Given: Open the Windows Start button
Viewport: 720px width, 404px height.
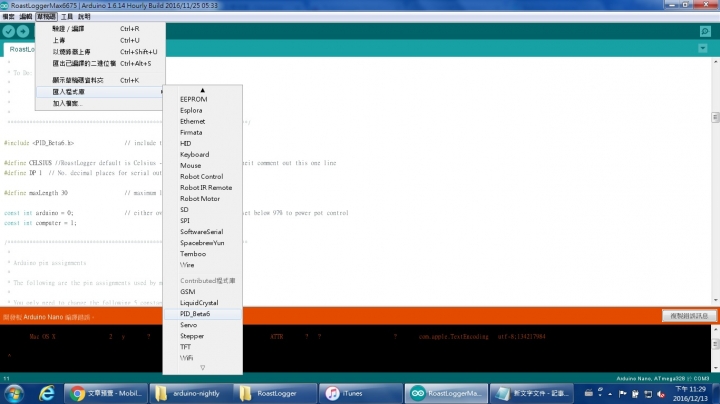Looking at the screenshot, I should click(x=14, y=393).
